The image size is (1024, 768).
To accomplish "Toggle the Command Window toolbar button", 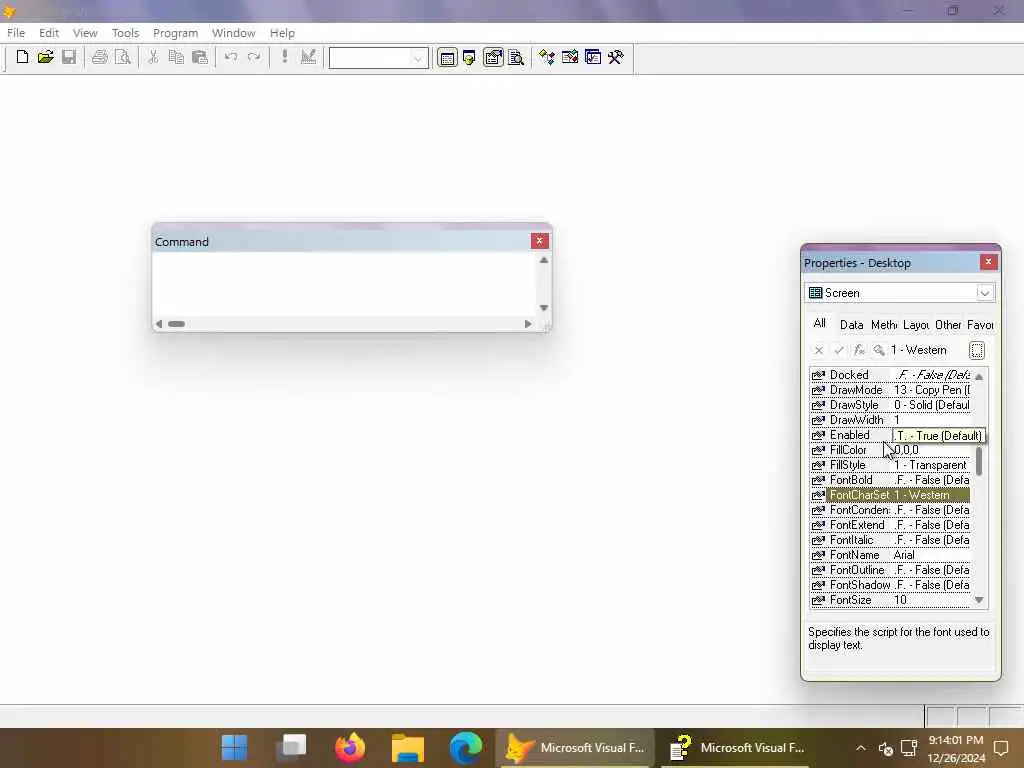I will point(447,58).
